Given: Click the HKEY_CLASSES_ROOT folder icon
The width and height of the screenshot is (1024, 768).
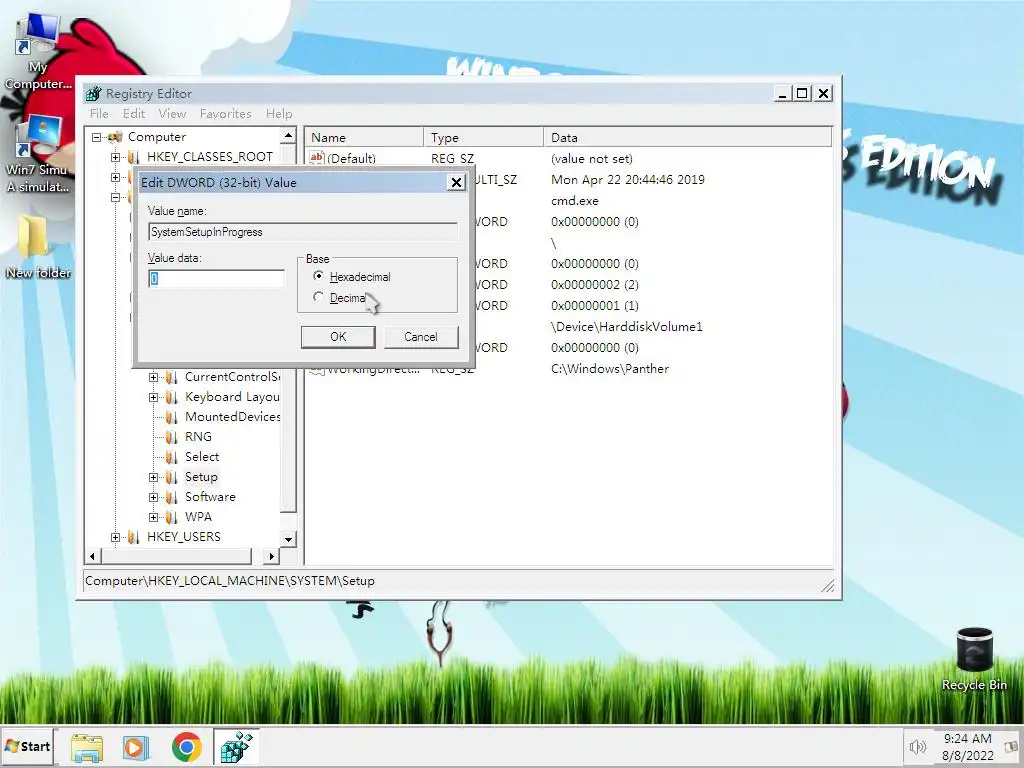Looking at the screenshot, I should [134, 157].
